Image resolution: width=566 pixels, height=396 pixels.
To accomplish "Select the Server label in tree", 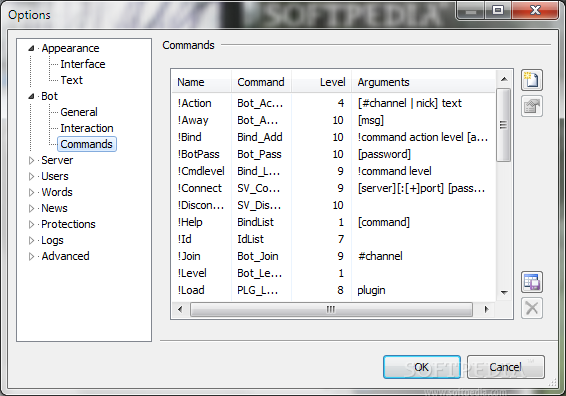I will (x=57, y=160).
